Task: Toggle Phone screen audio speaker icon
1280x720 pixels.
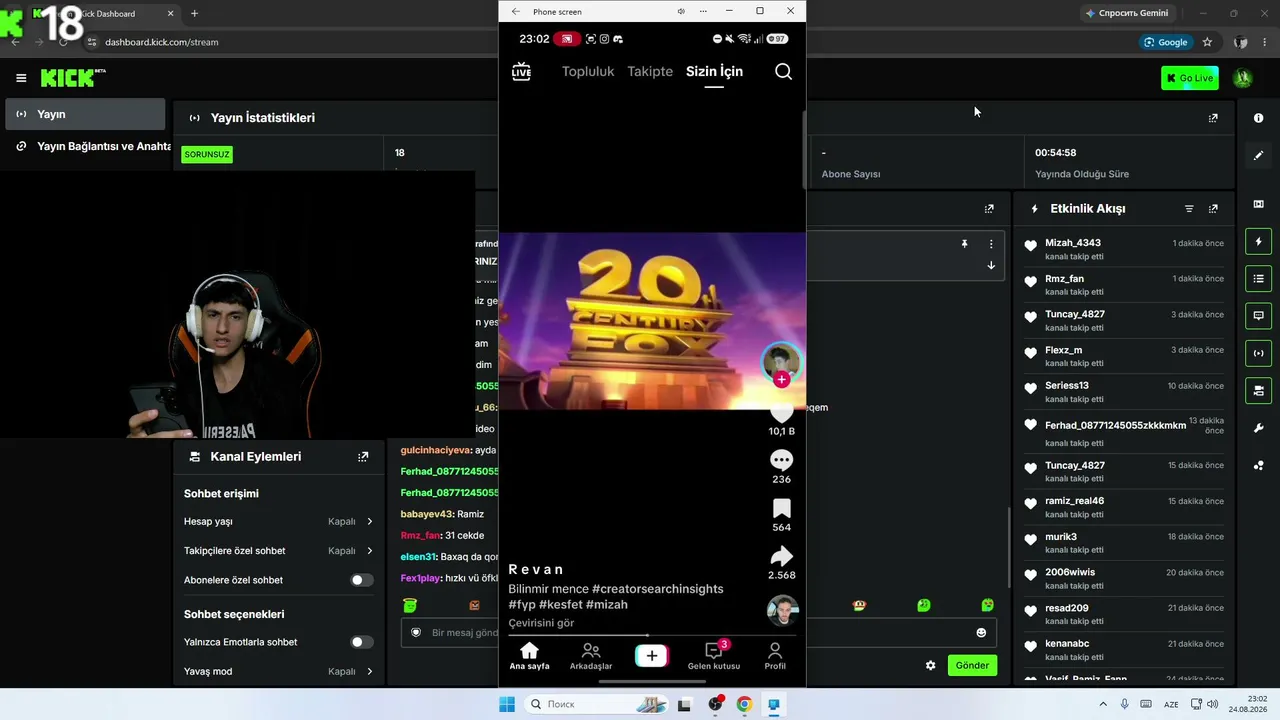Action: [681, 12]
